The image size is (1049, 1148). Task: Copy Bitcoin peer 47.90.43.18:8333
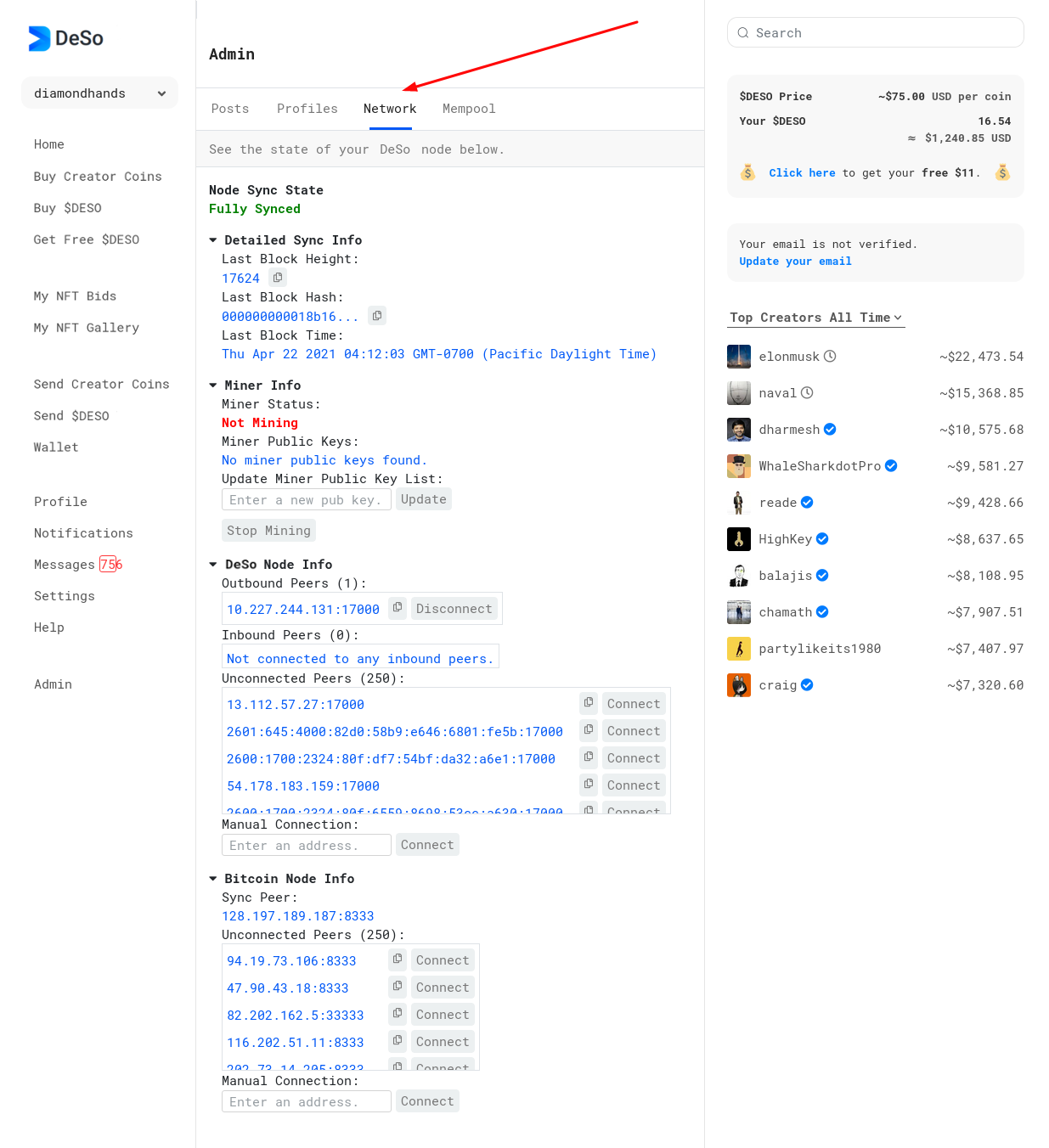pyautogui.click(x=398, y=987)
